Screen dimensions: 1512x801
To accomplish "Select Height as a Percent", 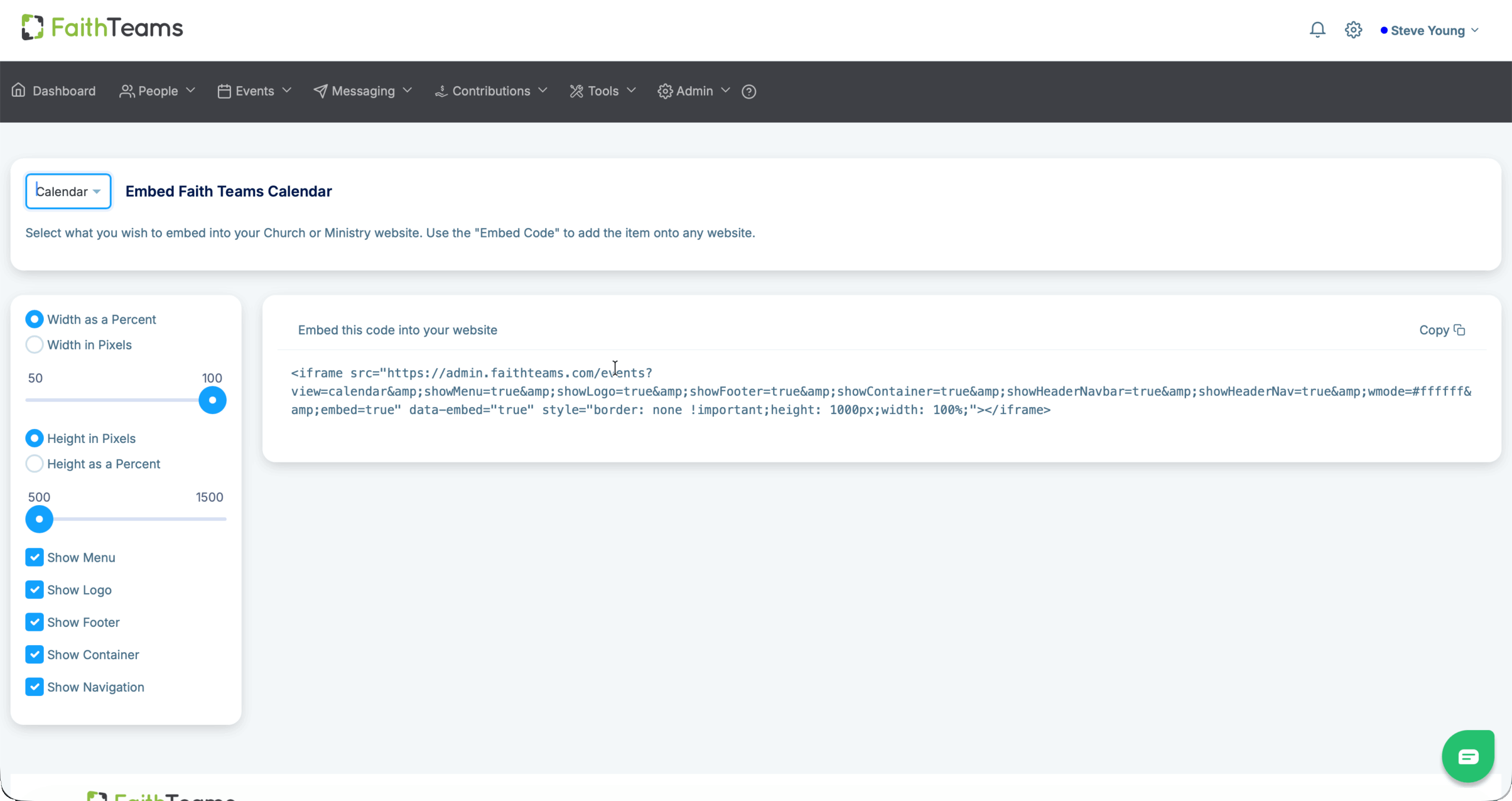I will 34,464.
